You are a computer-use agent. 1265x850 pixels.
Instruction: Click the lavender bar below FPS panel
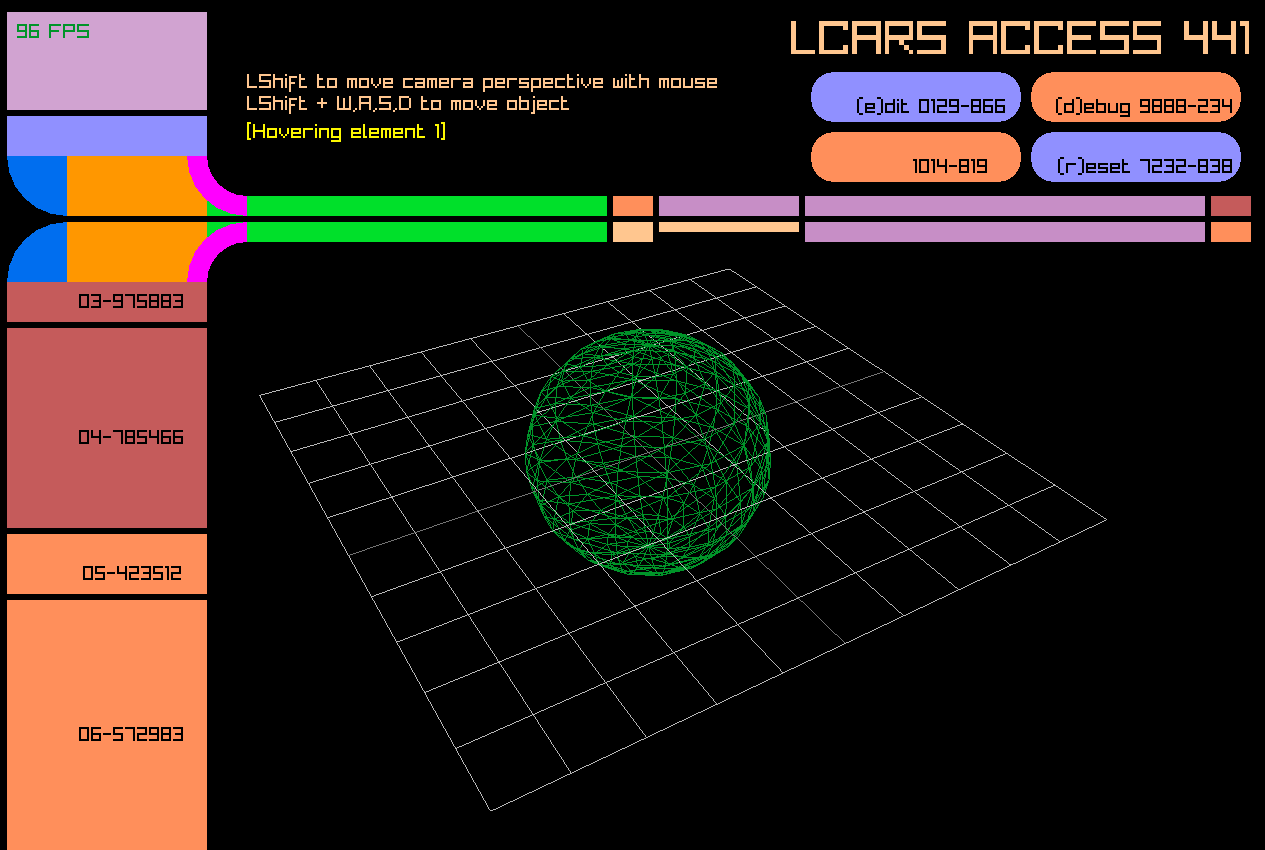pos(107,136)
